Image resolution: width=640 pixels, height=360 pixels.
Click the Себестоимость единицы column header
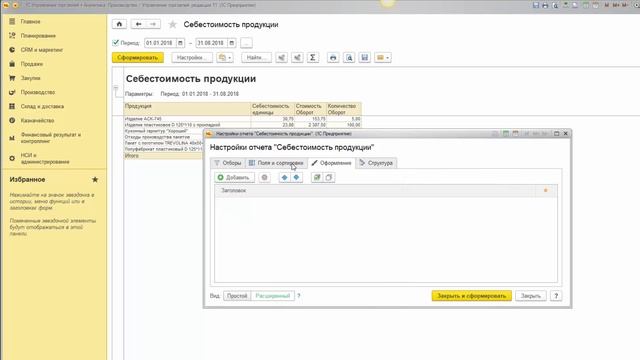coord(273,109)
